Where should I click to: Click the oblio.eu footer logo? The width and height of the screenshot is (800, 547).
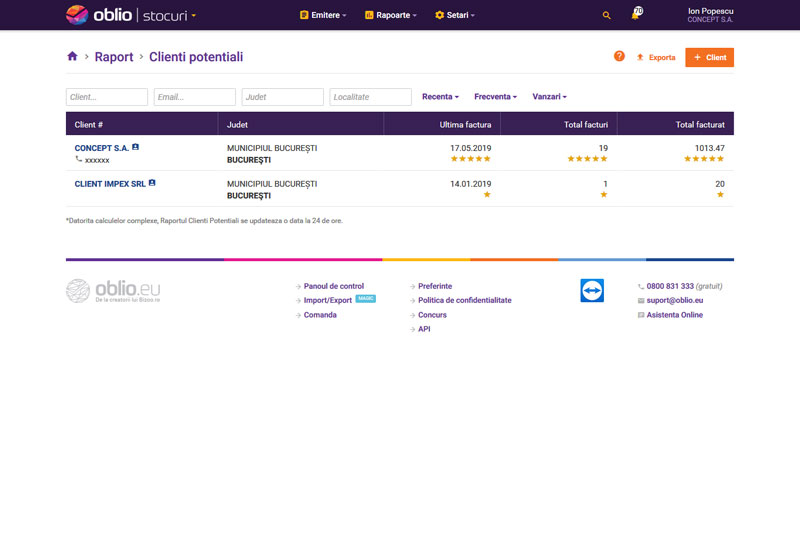(113, 290)
